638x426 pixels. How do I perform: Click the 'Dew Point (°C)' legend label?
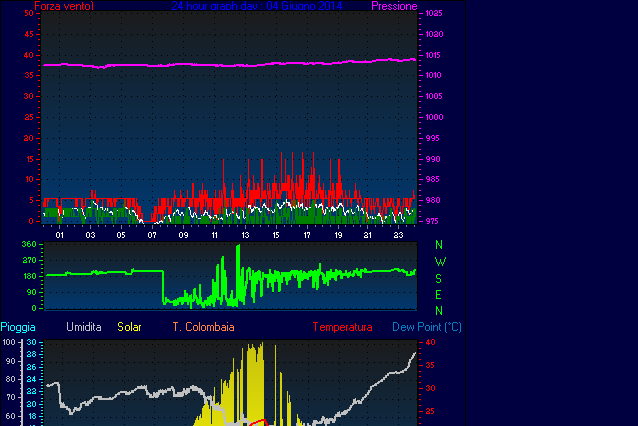click(x=427, y=327)
